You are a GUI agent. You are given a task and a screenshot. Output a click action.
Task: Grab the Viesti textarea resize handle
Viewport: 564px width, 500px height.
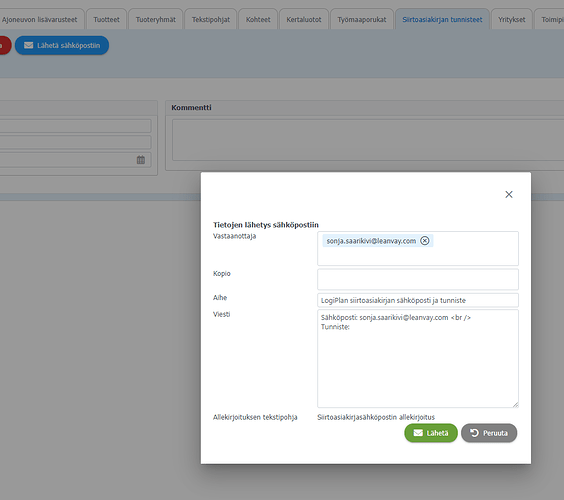coord(515,405)
